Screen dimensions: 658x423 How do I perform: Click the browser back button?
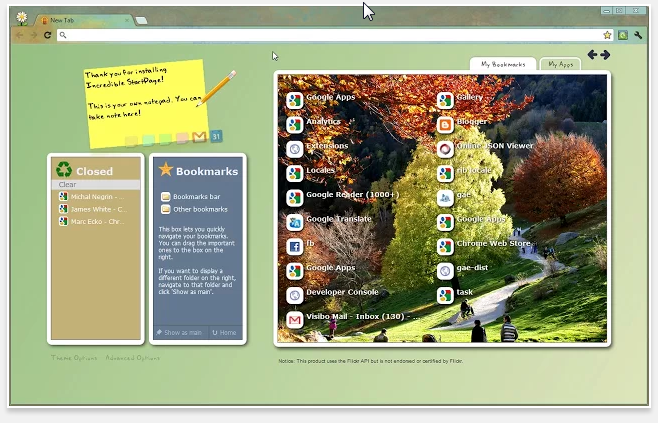click(19, 35)
